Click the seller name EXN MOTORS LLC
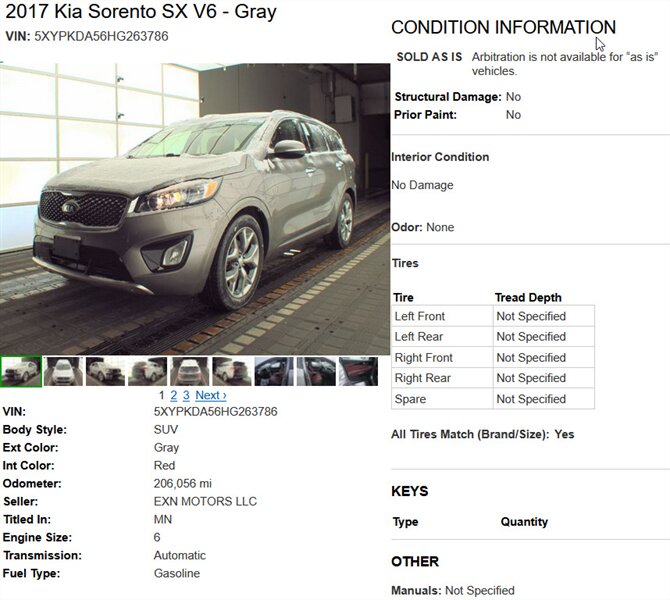This screenshot has width=670, height=600. pos(205,502)
